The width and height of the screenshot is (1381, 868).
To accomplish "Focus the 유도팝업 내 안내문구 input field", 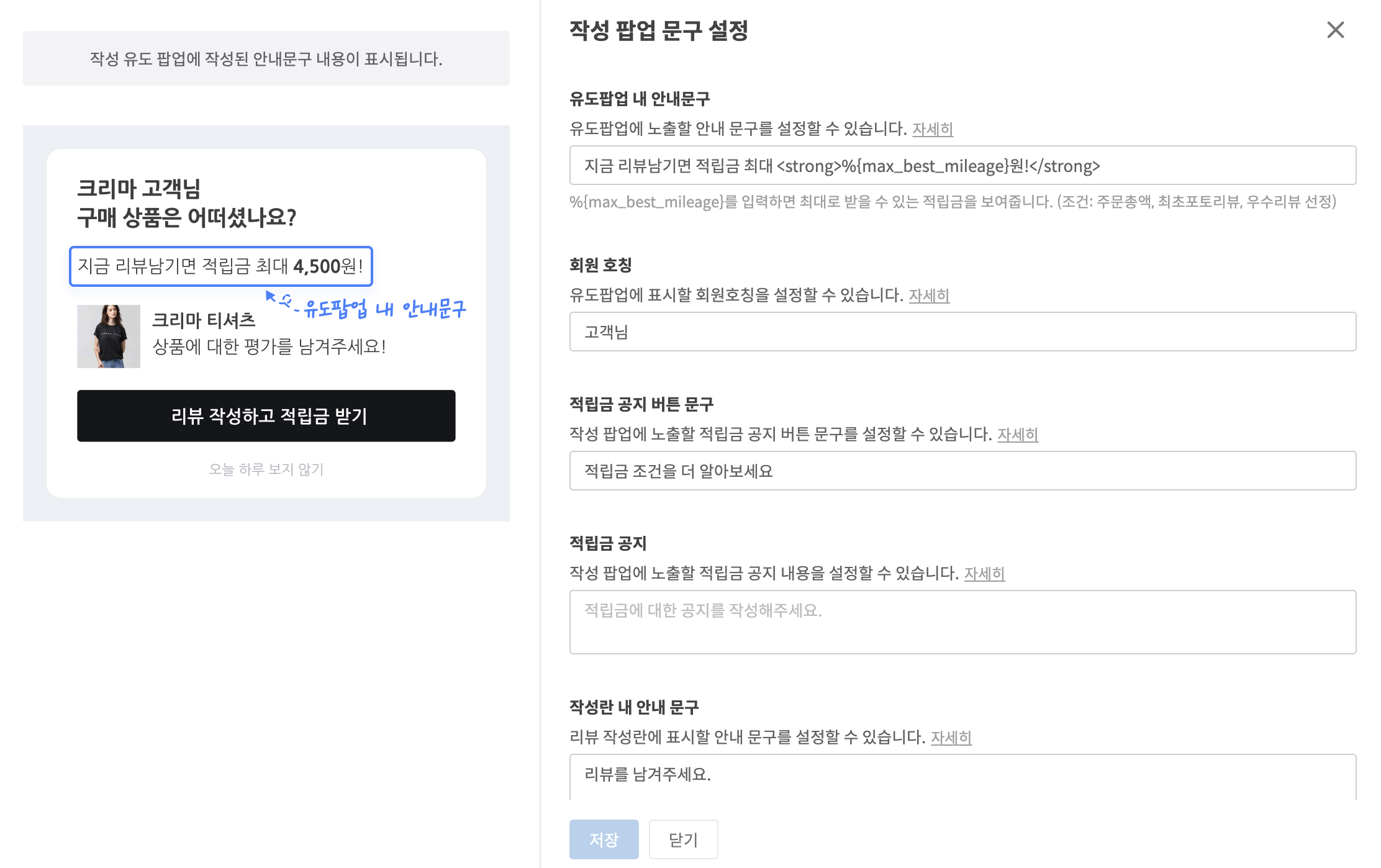I will (962, 166).
